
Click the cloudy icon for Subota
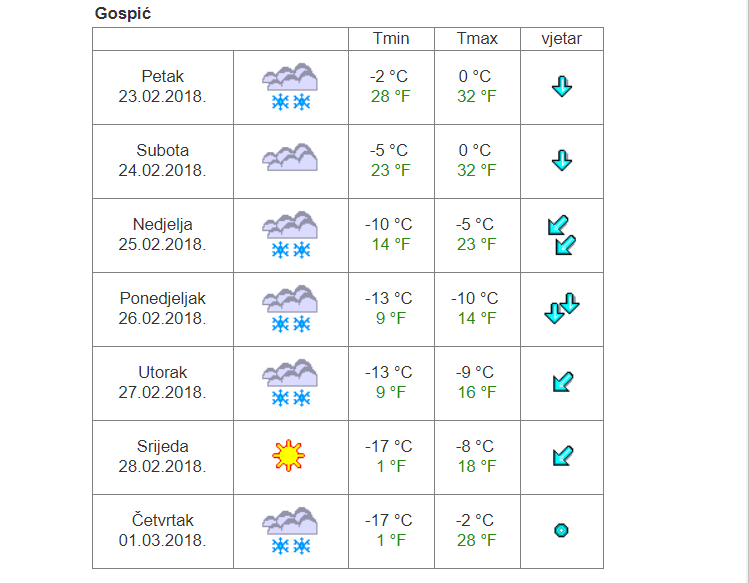coord(290,157)
